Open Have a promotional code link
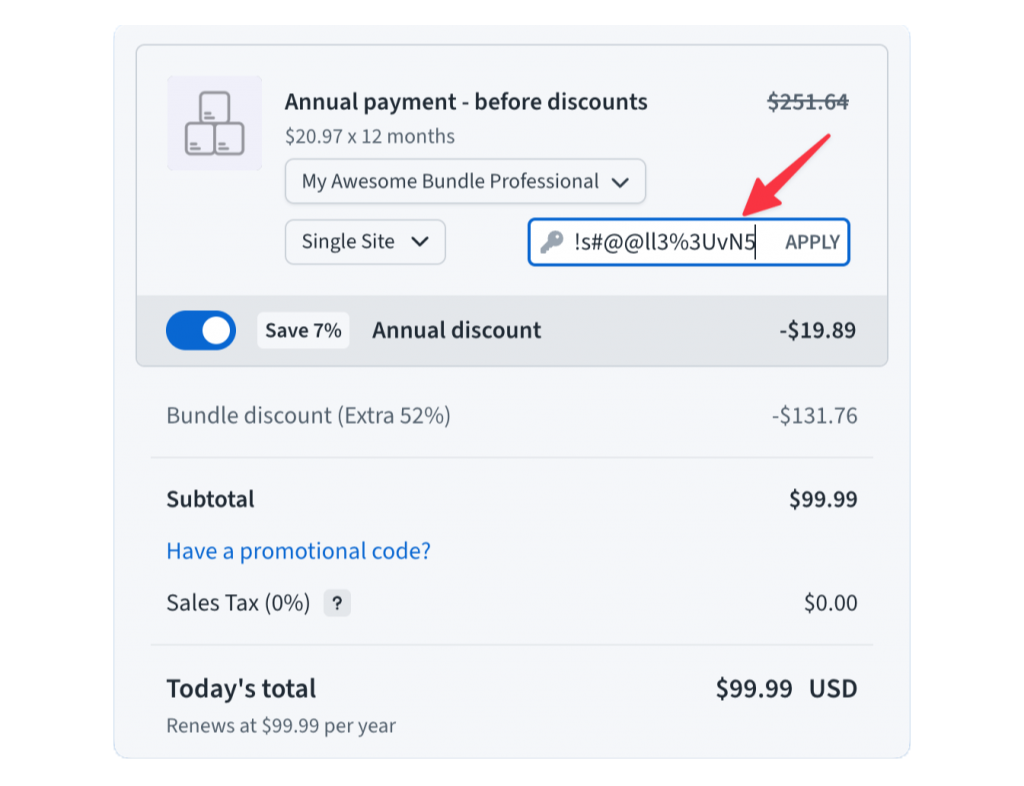This screenshot has width=1024, height=786. tap(298, 551)
